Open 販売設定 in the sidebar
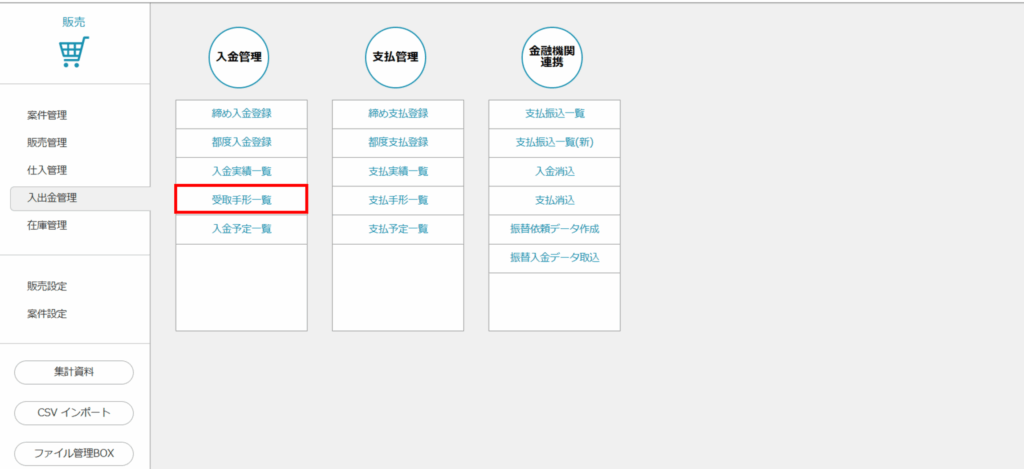 click(47, 286)
